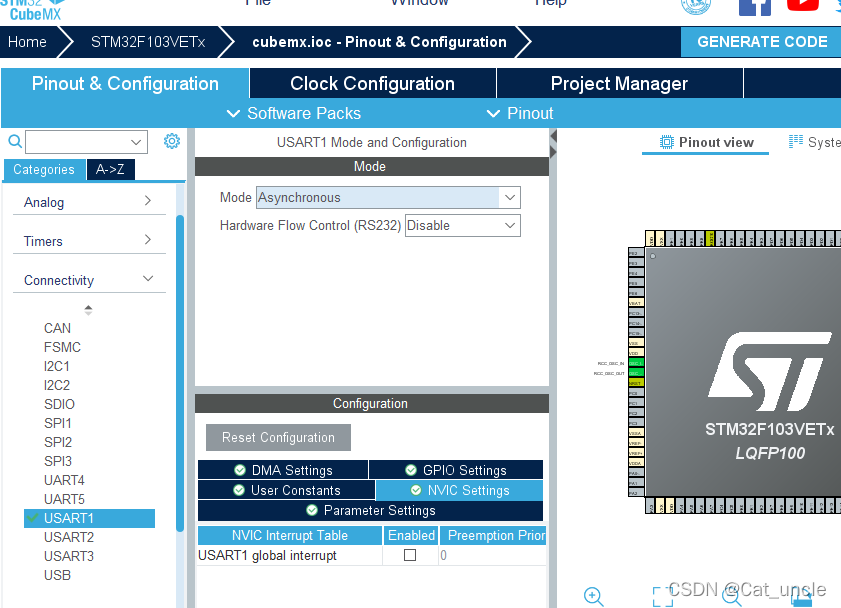
Task: Select SPI3 peripheral
Action: (57, 461)
